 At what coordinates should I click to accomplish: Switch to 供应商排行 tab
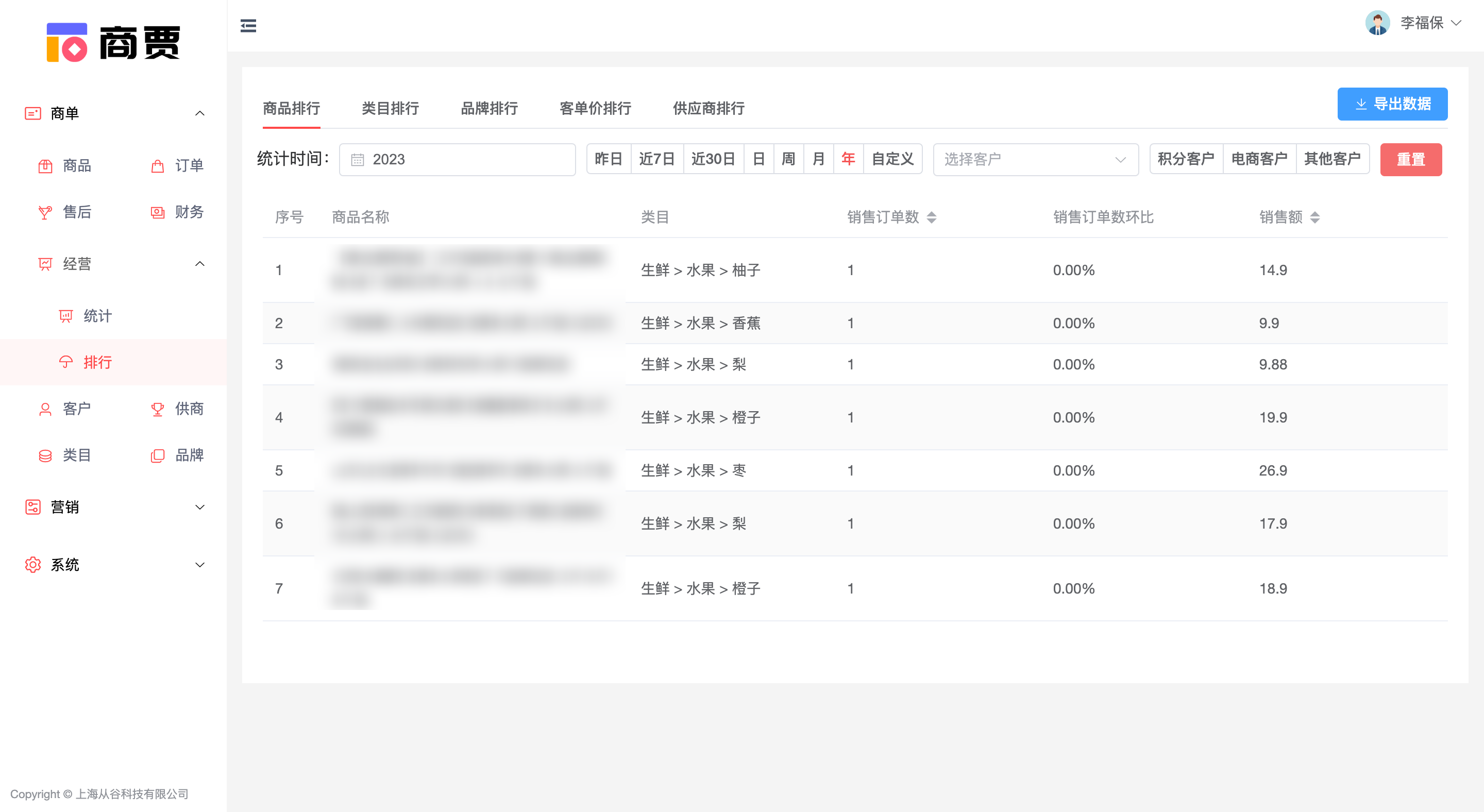coord(708,108)
